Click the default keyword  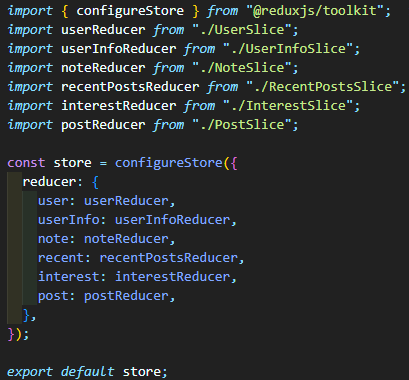point(88,372)
